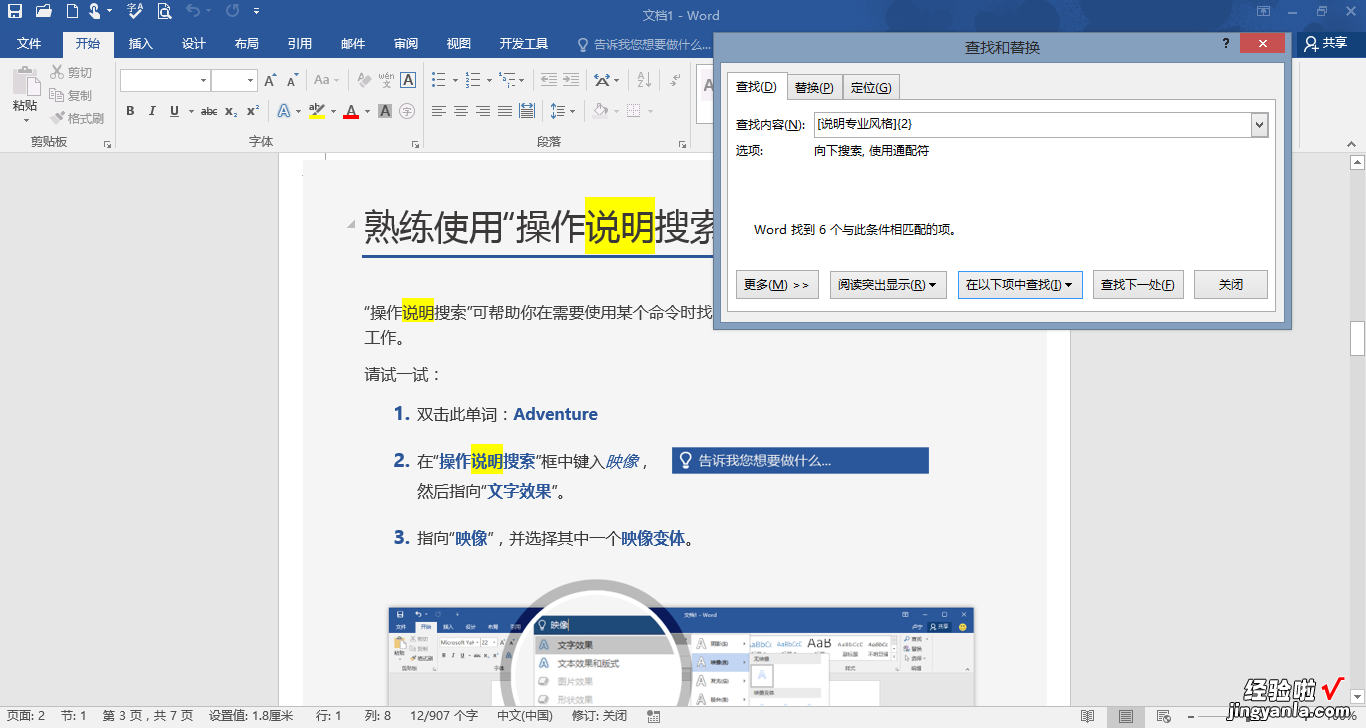Open 在以下项中查找 dropdown button
This screenshot has height=728, width=1366.
tap(1020, 285)
